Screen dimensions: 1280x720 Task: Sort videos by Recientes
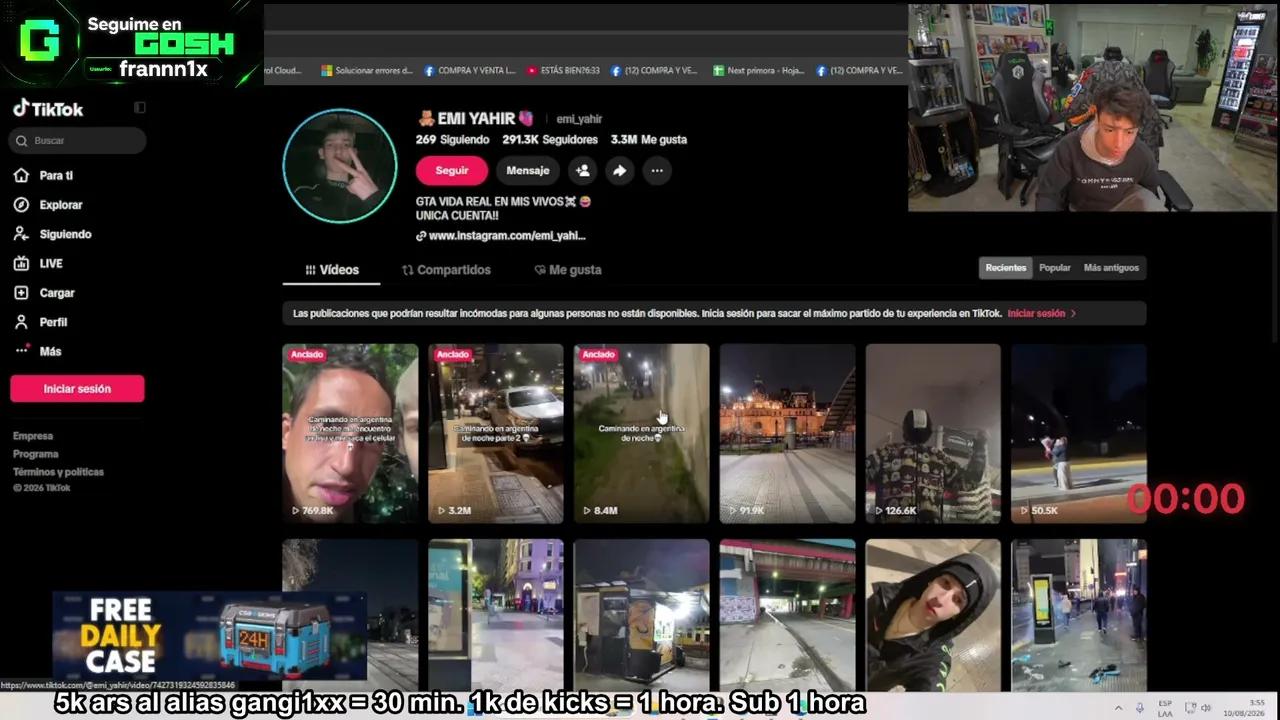pyautogui.click(x=1006, y=268)
